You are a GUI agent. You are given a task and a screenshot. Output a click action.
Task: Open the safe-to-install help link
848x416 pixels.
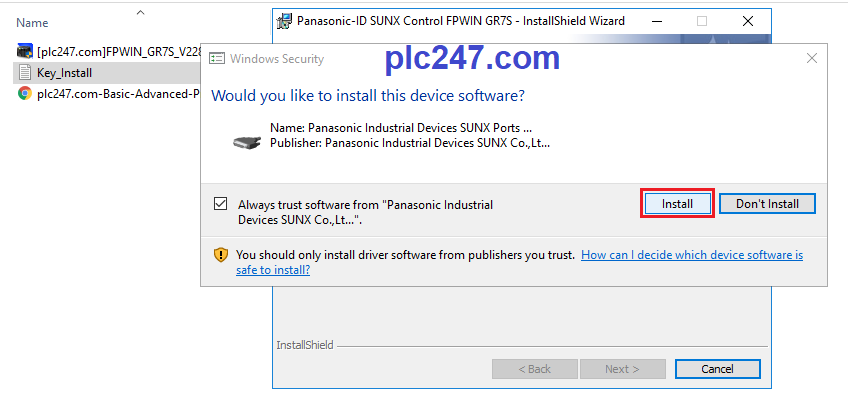[x=519, y=262]
